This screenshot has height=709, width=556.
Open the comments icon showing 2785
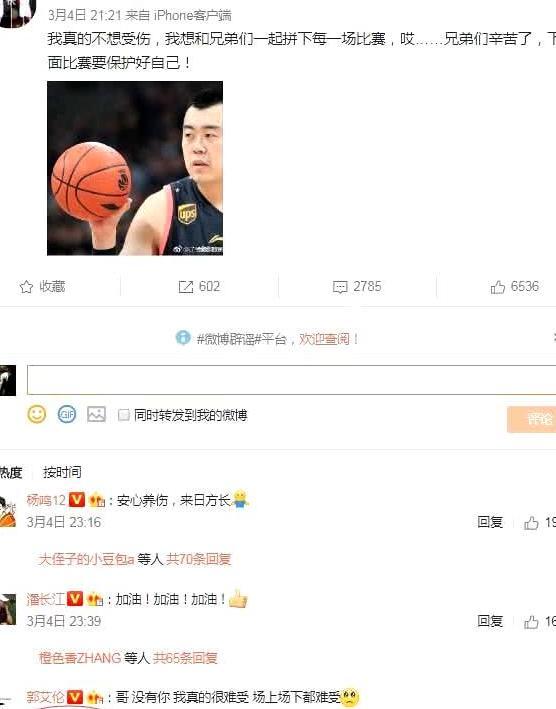[340, 287]
